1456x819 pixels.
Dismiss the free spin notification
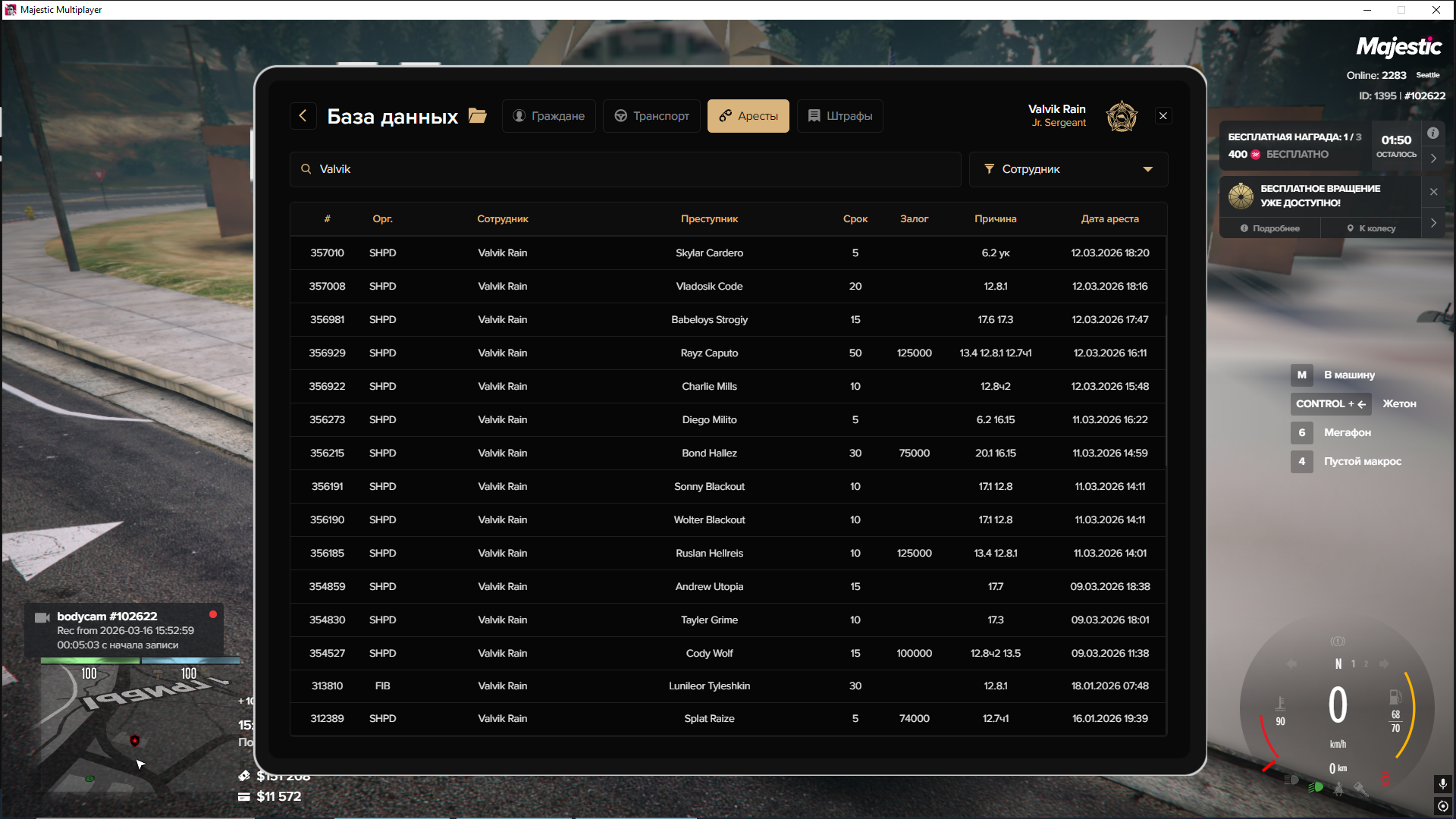[1433, 192]
